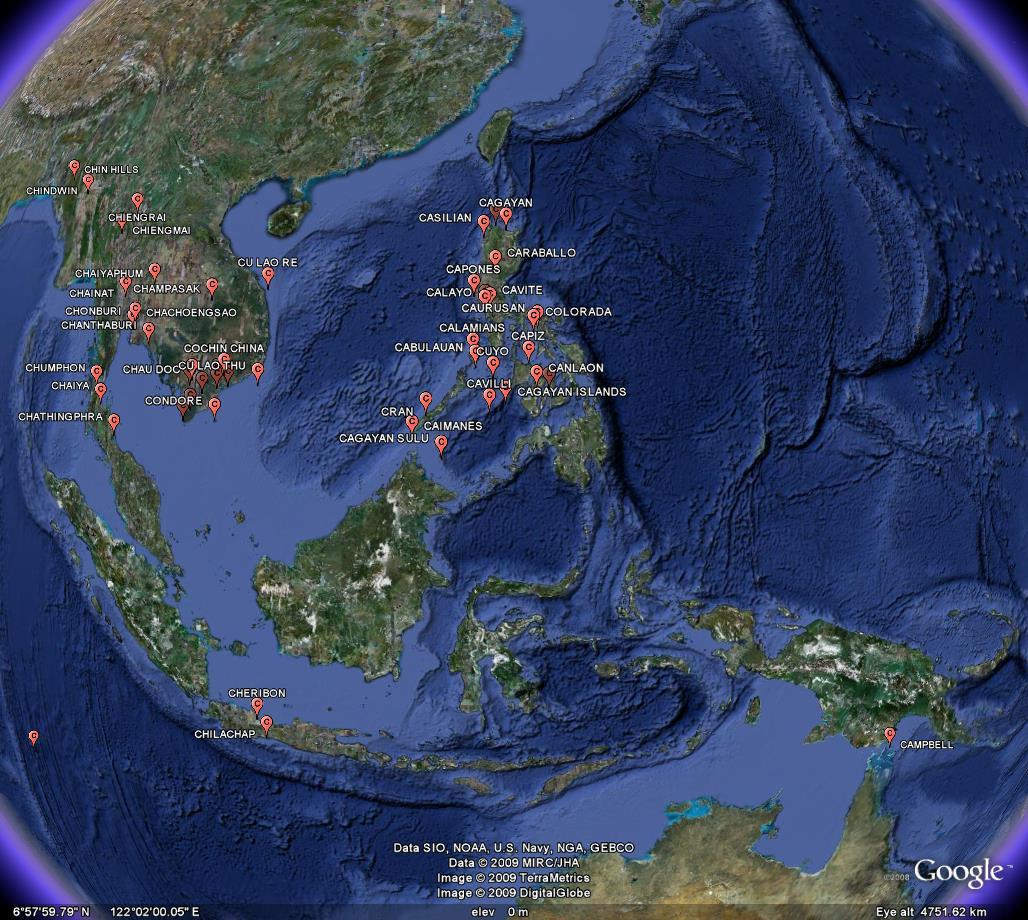Click the CHACHOENGSAO label
The image size is (1028, 920).
tap(191, 313)
